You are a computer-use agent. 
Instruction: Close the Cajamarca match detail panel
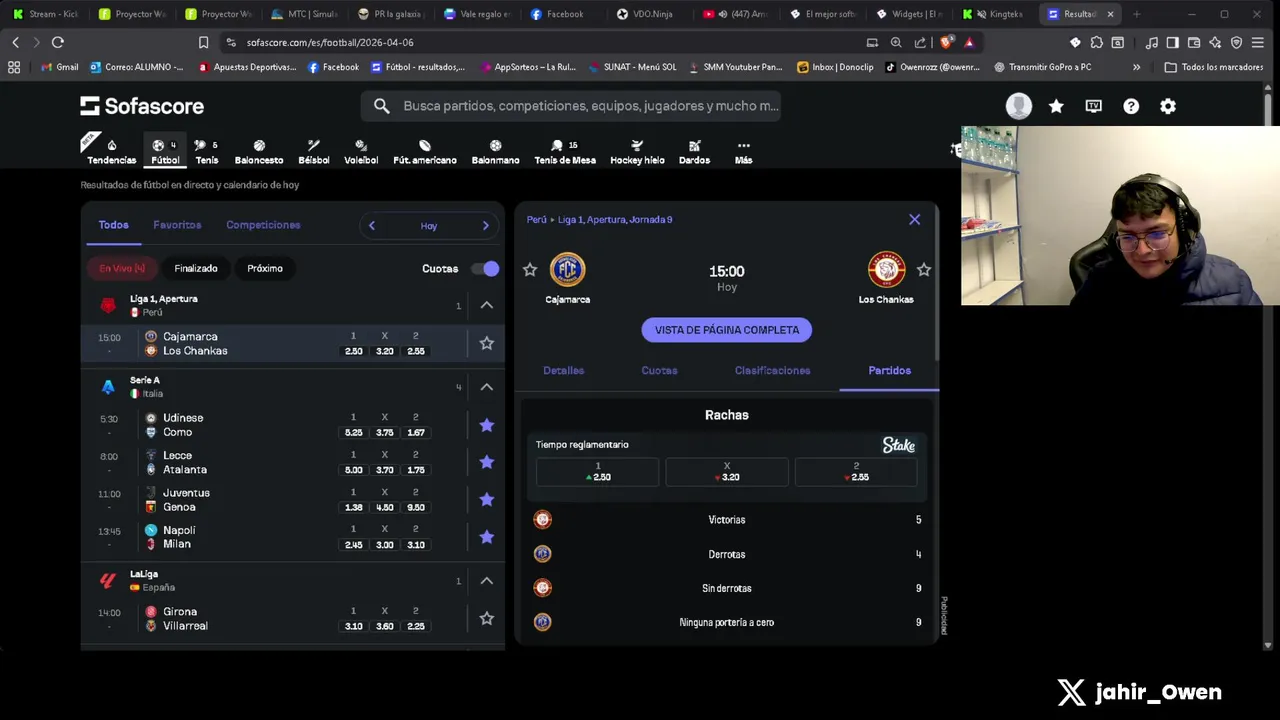point(914,219)
